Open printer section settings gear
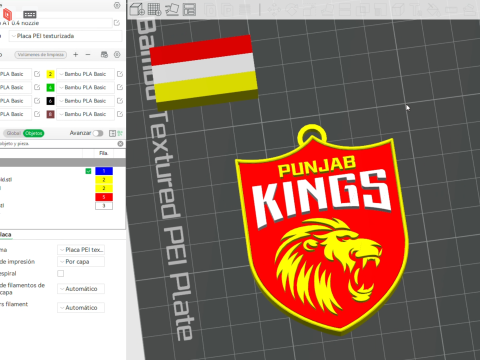 [x=117, y=5]
